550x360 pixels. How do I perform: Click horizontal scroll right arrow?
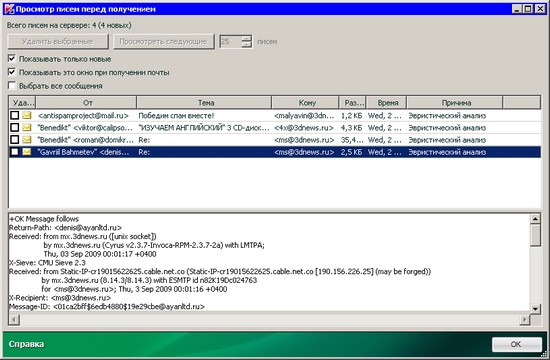pos(525,320)
